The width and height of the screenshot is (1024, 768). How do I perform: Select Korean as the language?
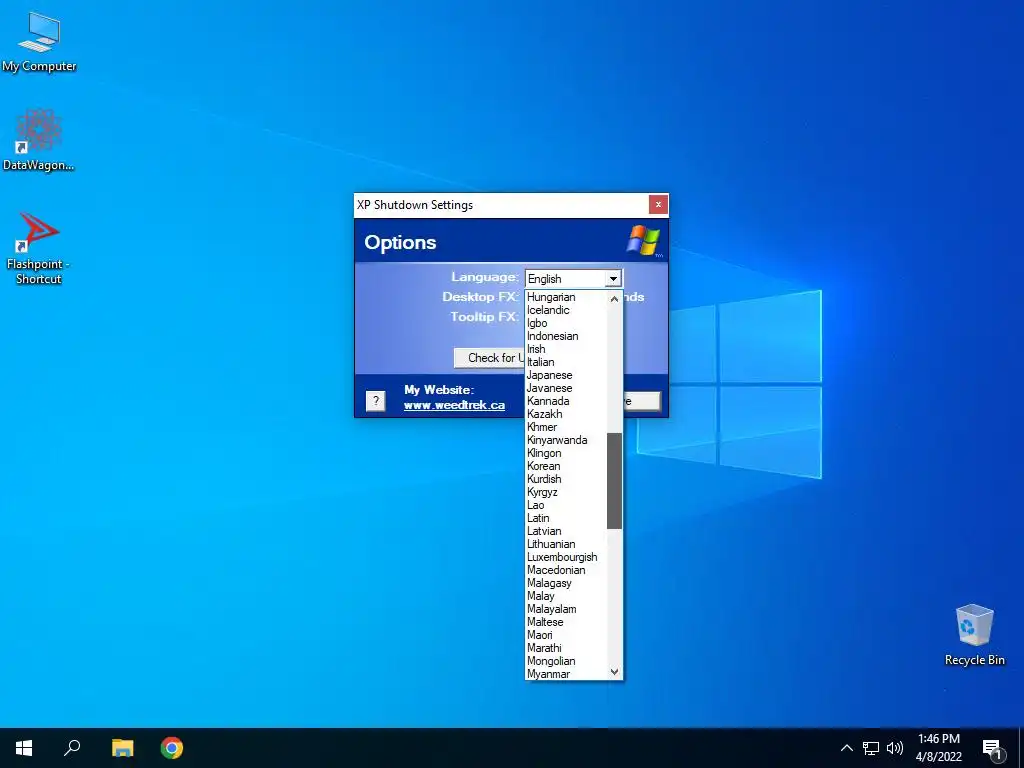[x=567, y=466]
